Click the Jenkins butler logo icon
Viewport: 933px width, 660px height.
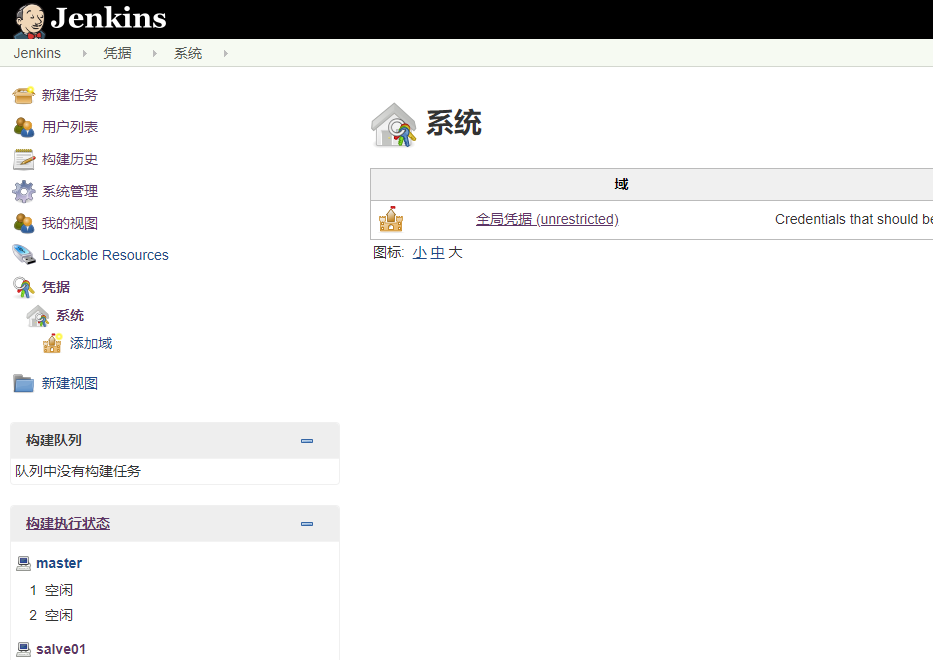tap(30, 20)
